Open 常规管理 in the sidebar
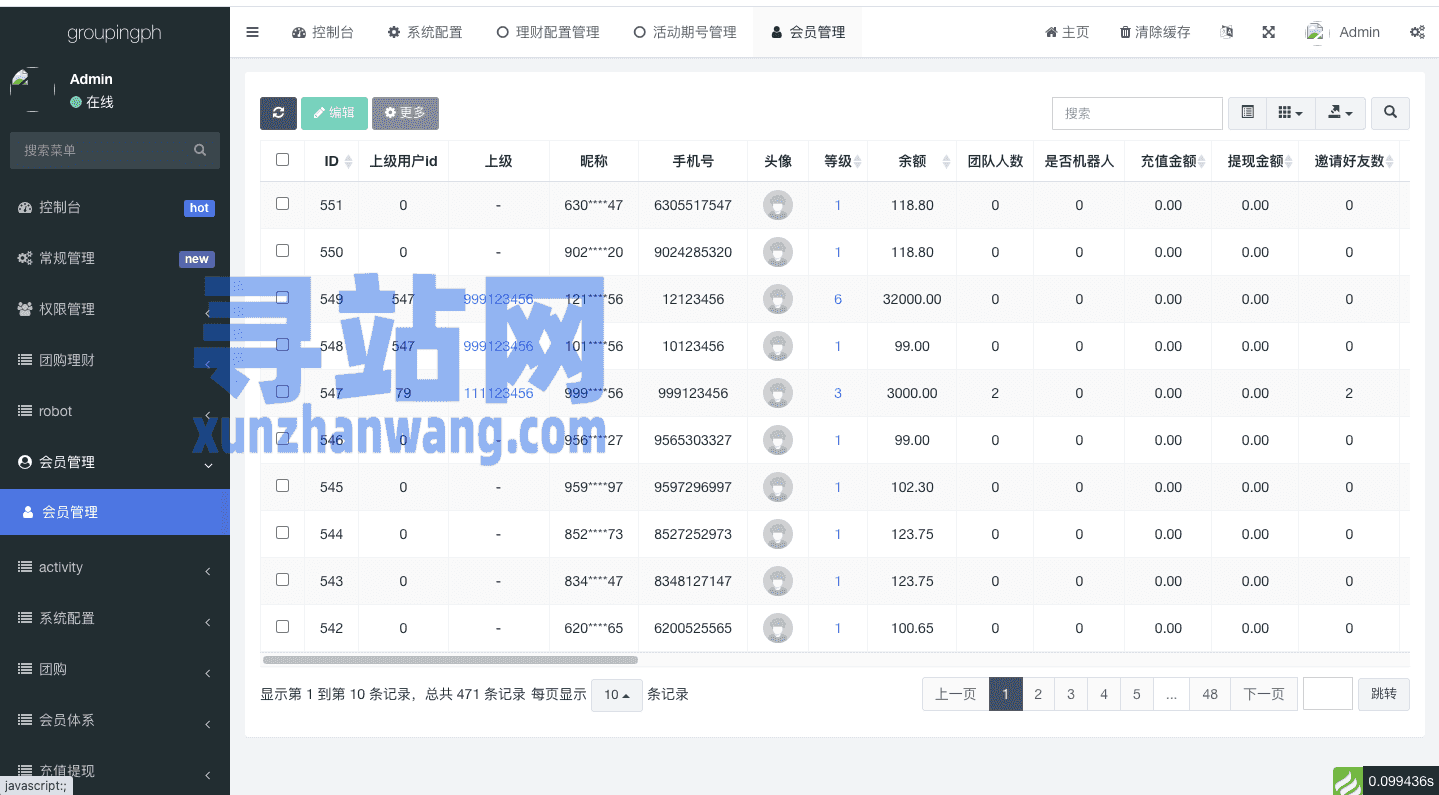The image size is (1439, 795). (x=115, y=258)
